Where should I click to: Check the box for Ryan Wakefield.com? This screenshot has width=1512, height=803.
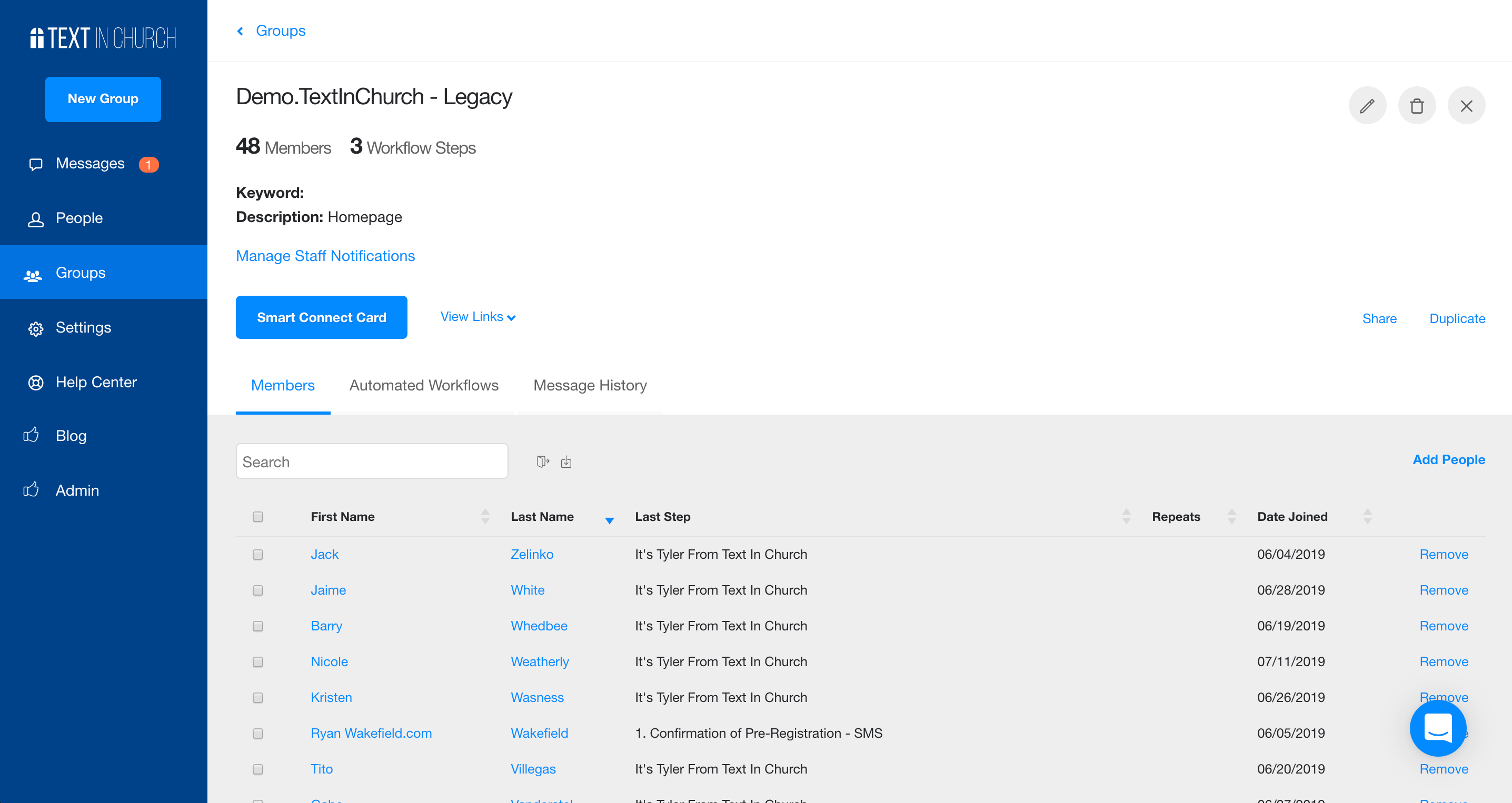click(257, 733)
